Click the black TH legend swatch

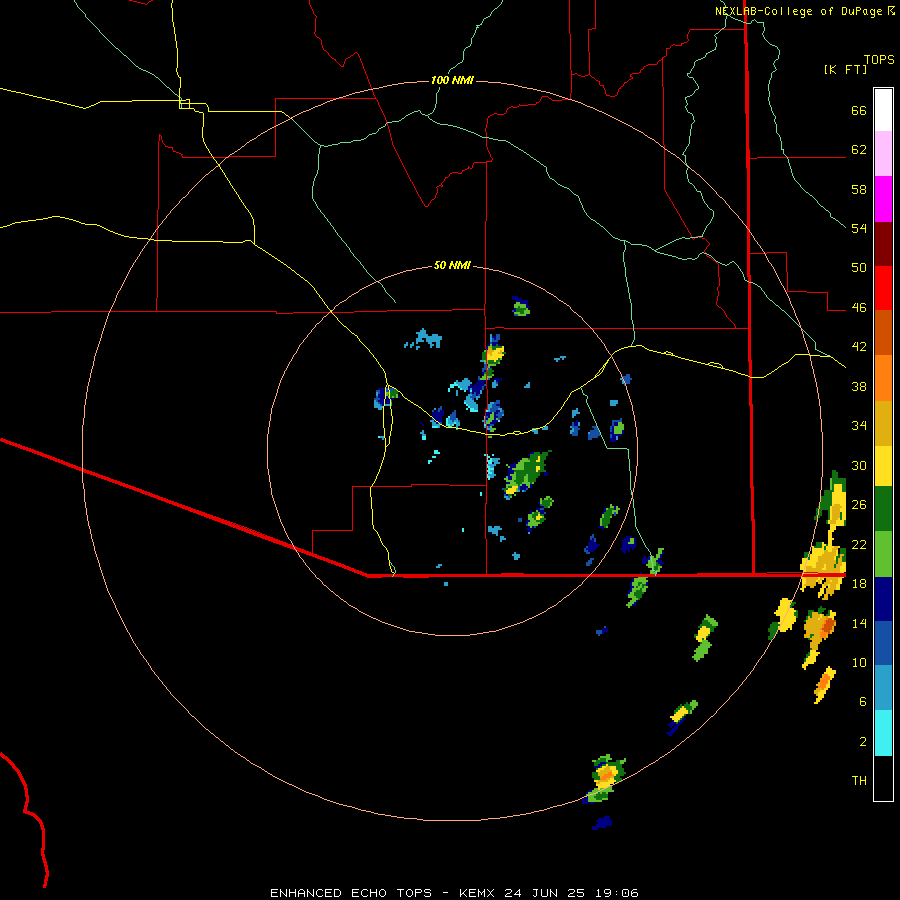point(883,778)
